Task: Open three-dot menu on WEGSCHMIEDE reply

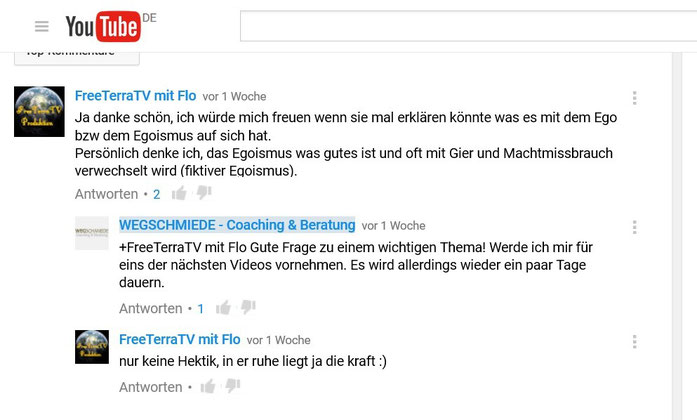Action: [634, 227]
